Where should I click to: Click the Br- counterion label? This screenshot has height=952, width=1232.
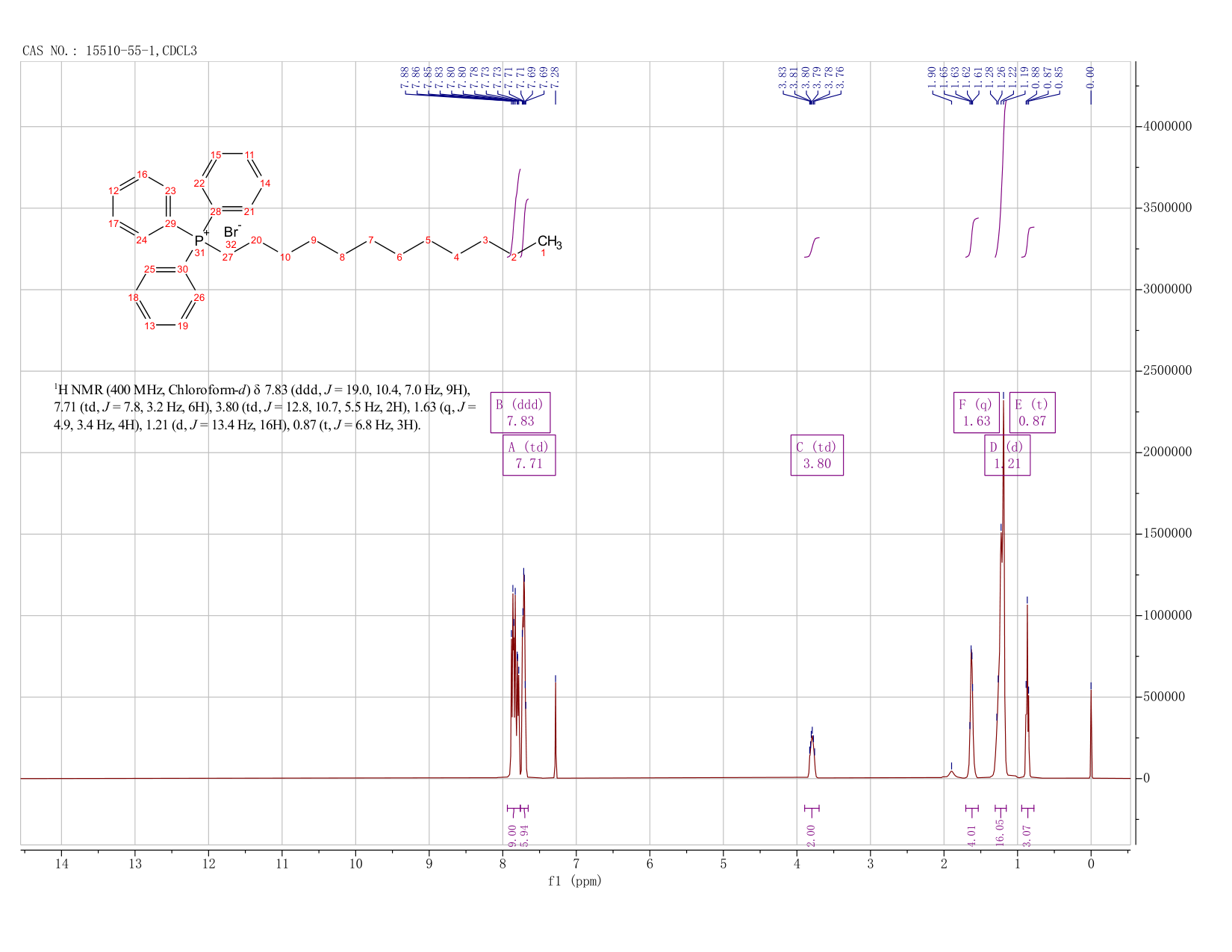[x=232, y=231]
